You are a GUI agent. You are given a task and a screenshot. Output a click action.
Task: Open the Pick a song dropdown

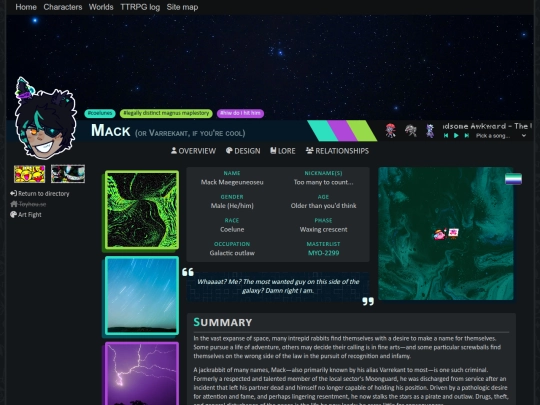(x=501, y=136)
